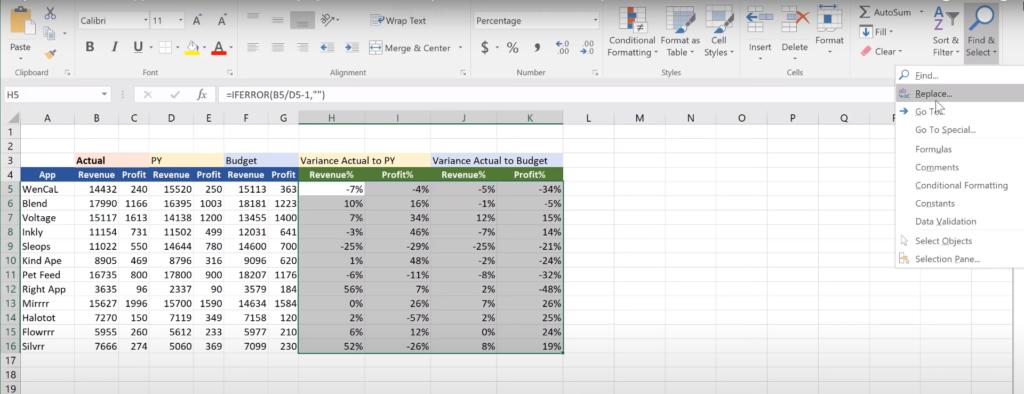This screenshot has height=394, width=1024.
Task: Click the Bottom Align icon
Action: click(301, 20)
